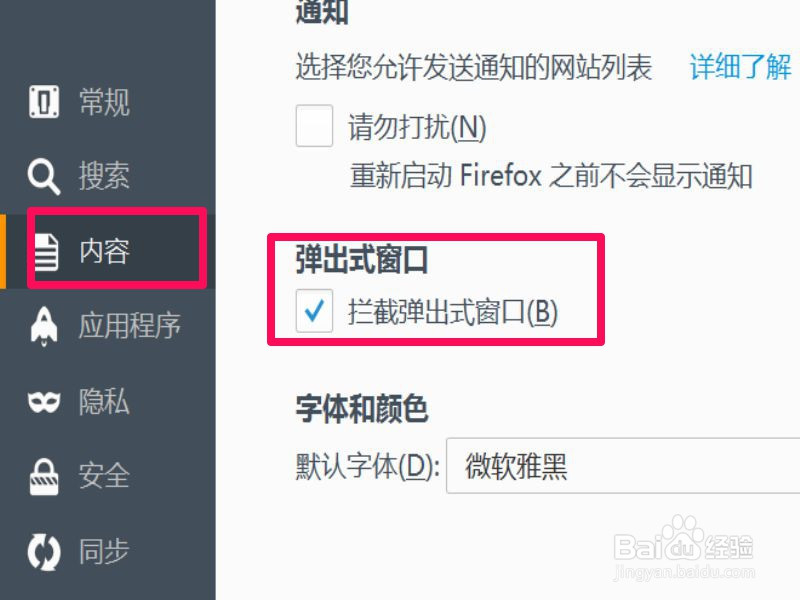Open the default font (微软雅黑) dropdown

point(623,465)
